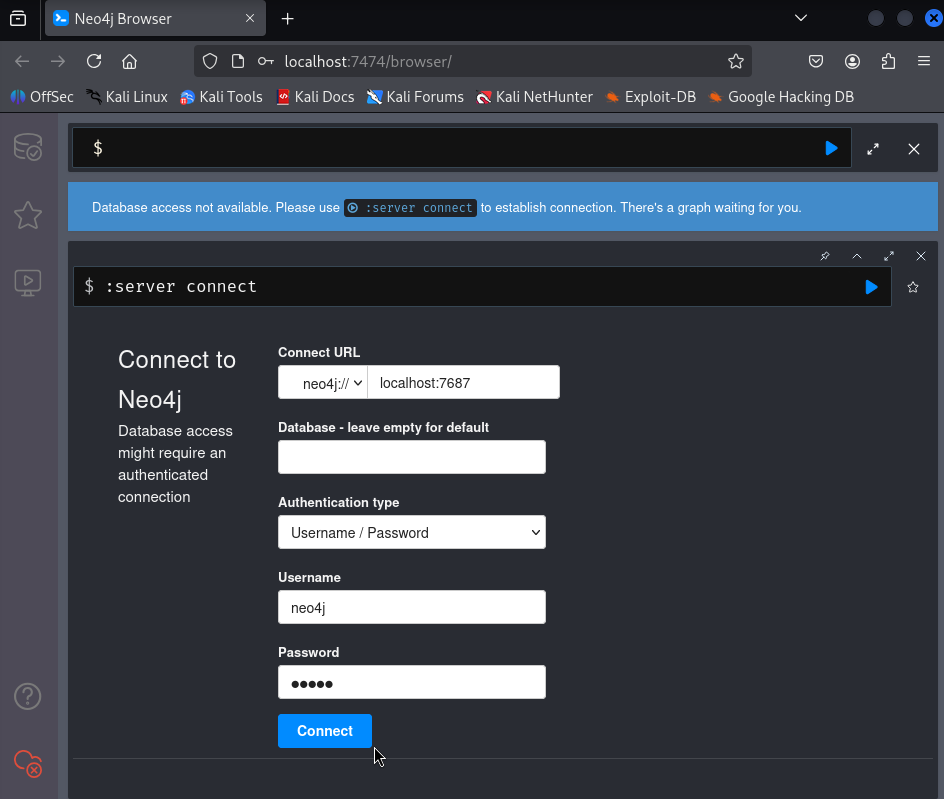Rerun the :server connect frame command
Screen dimensions: 944x799
tap(871, 287)
